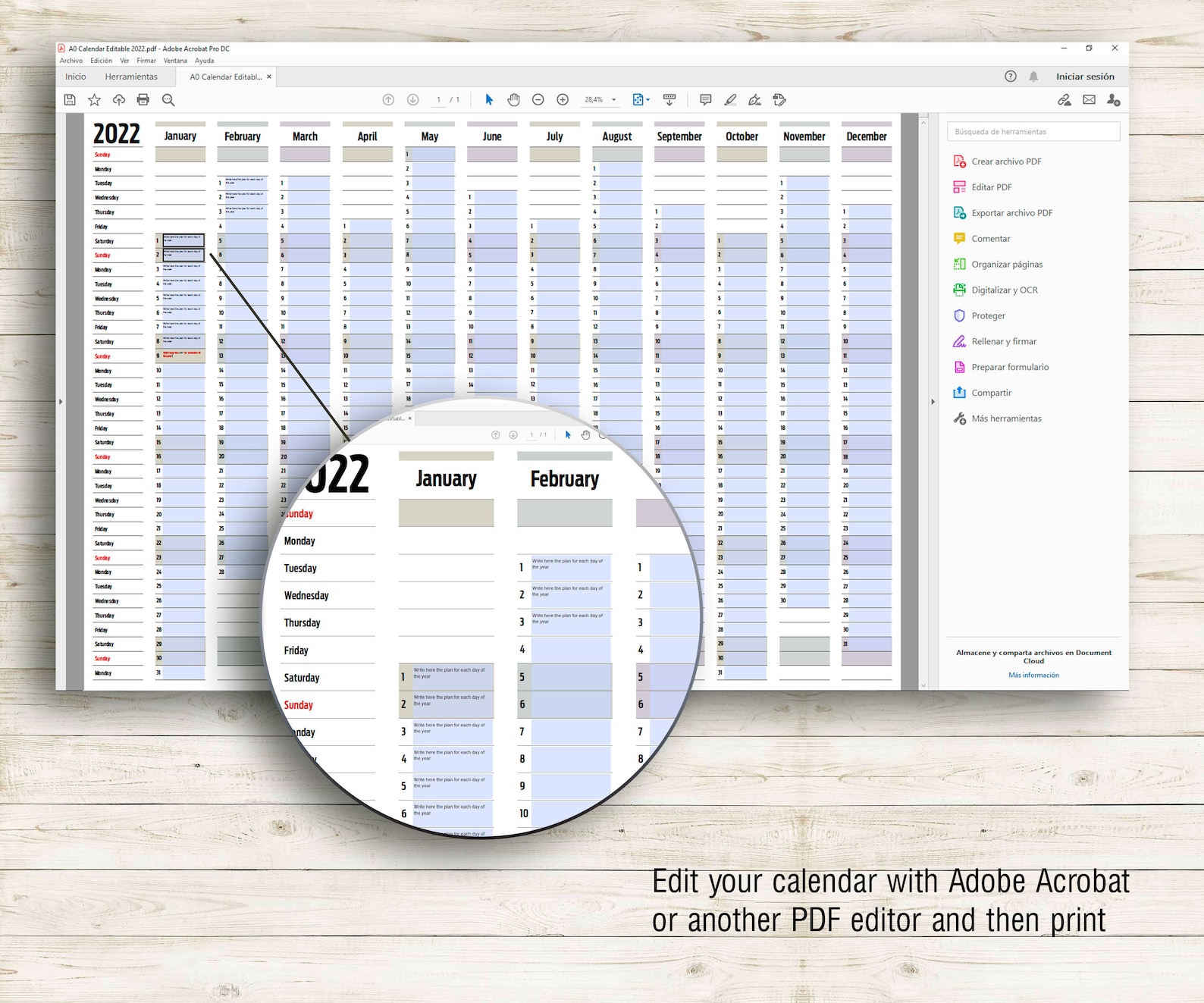Open the 28,4% zoom level dropdown
Screen dimensions: 1204x1003
pos(600,99)
